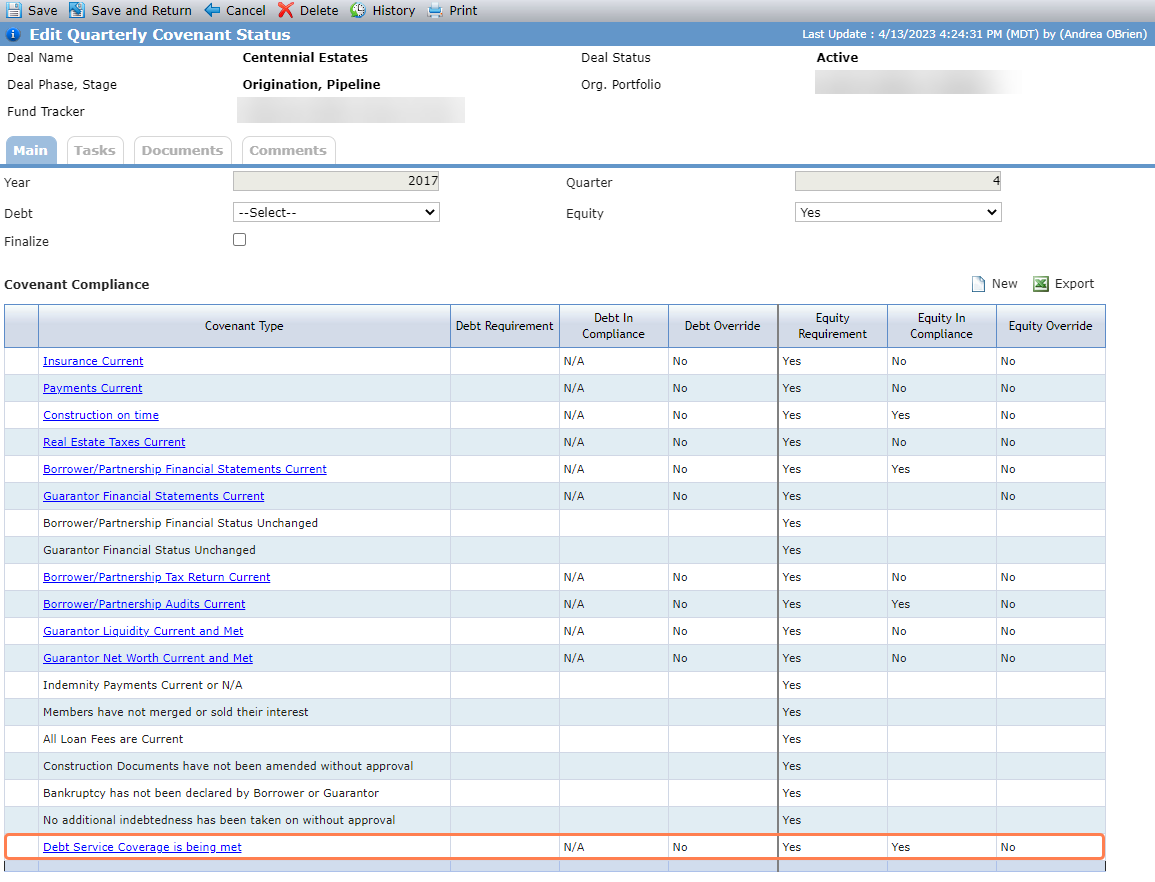Click 'Guarantor Financial Status Unchanged' row text
This screenshot has width=1155, height=882.
click(x=150, y=550)
